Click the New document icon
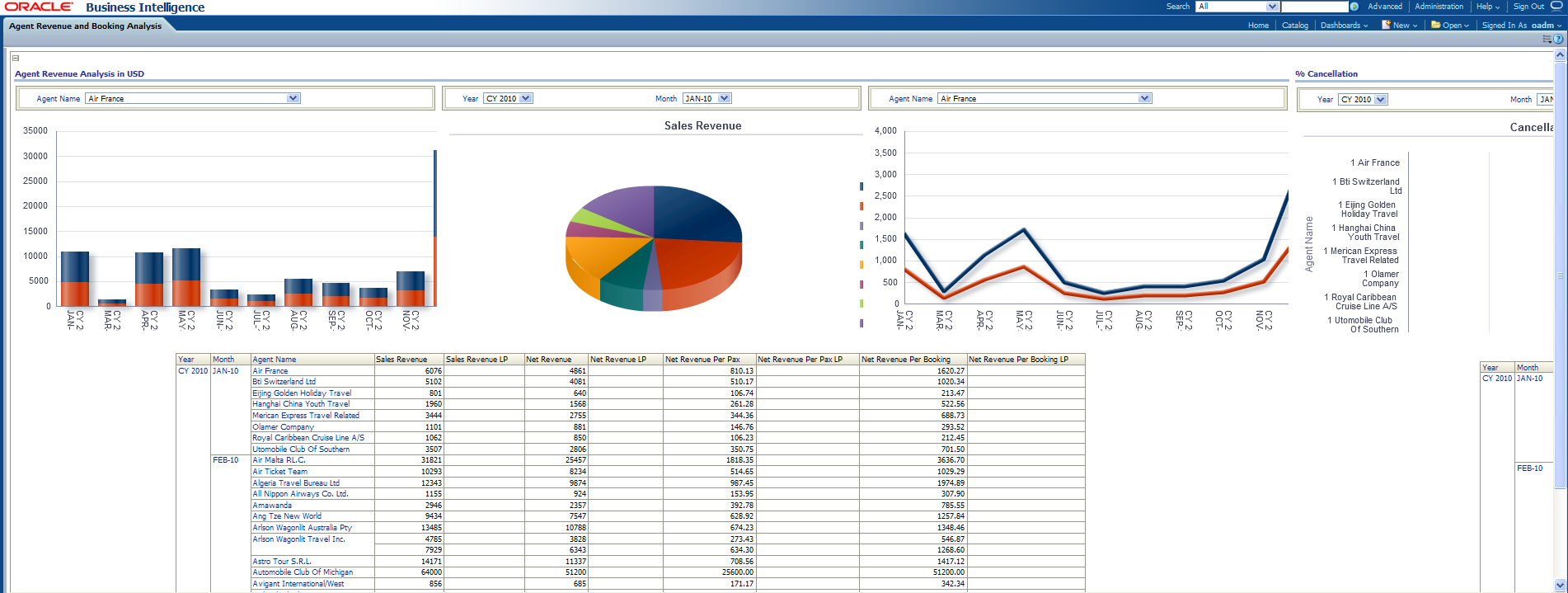Image resolution: width=1568 pixels, height=593 pixels. coord(1386,25)
